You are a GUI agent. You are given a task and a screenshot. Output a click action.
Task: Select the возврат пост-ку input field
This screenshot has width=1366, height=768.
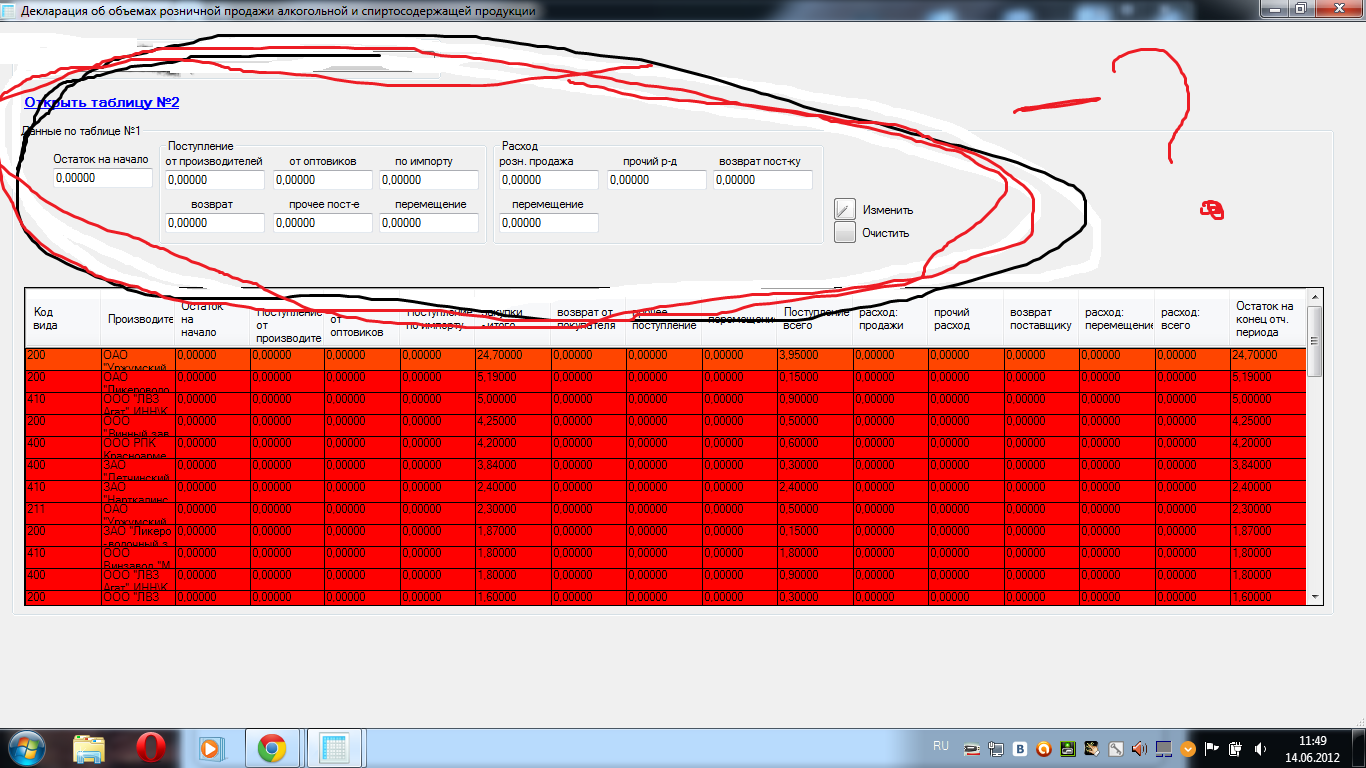(764, 180)
